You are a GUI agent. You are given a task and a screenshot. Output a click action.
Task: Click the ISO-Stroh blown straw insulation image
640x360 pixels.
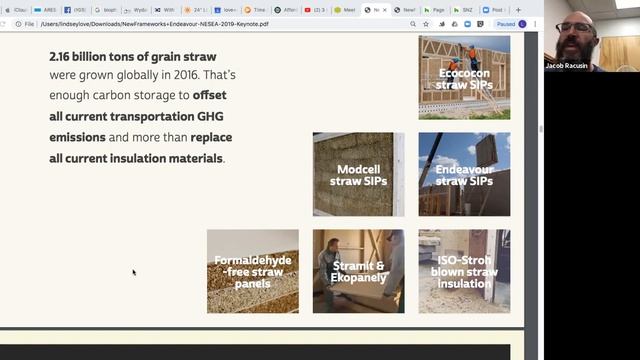click(464, 271)
